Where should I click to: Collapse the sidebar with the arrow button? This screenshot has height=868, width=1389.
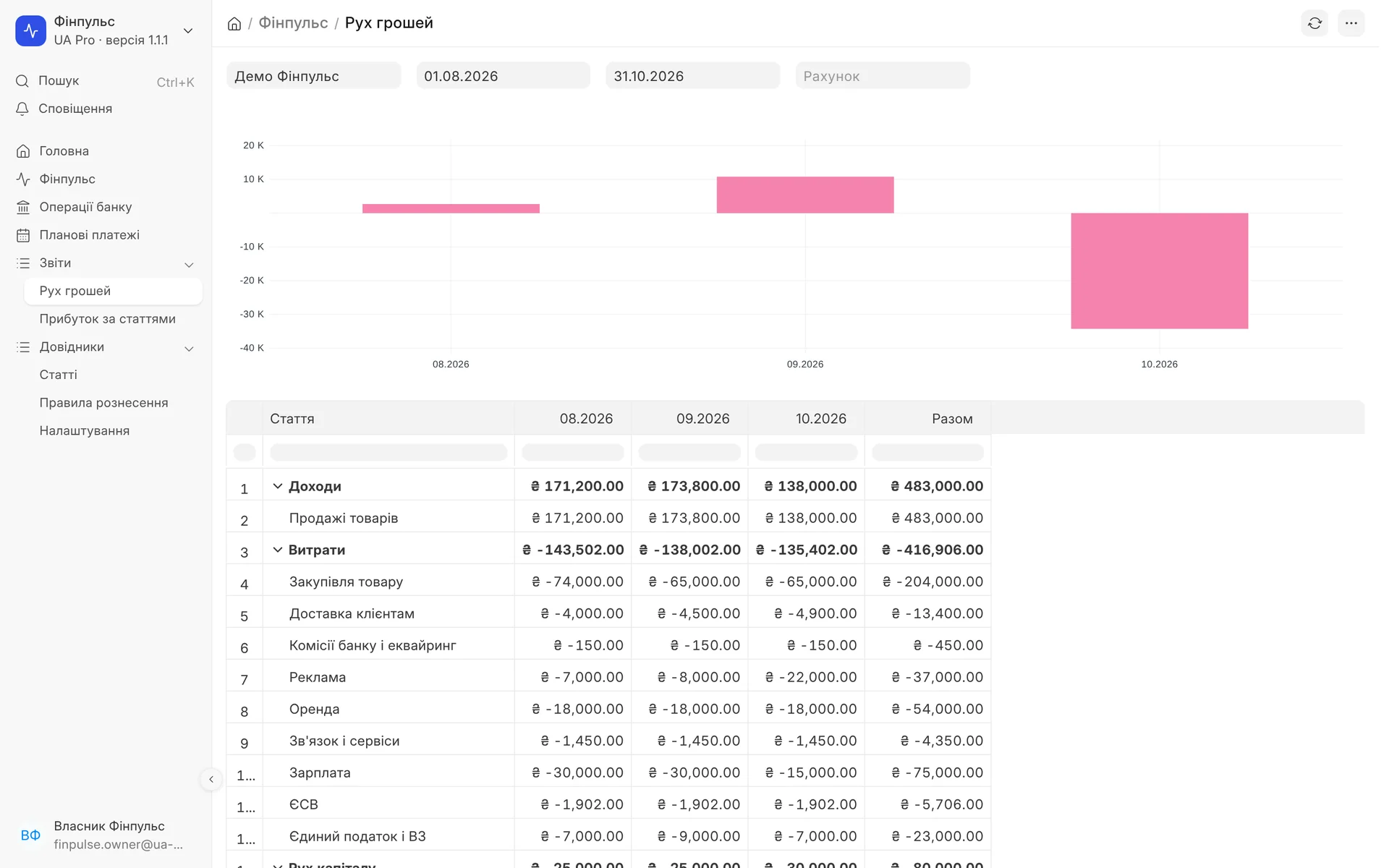211,779
